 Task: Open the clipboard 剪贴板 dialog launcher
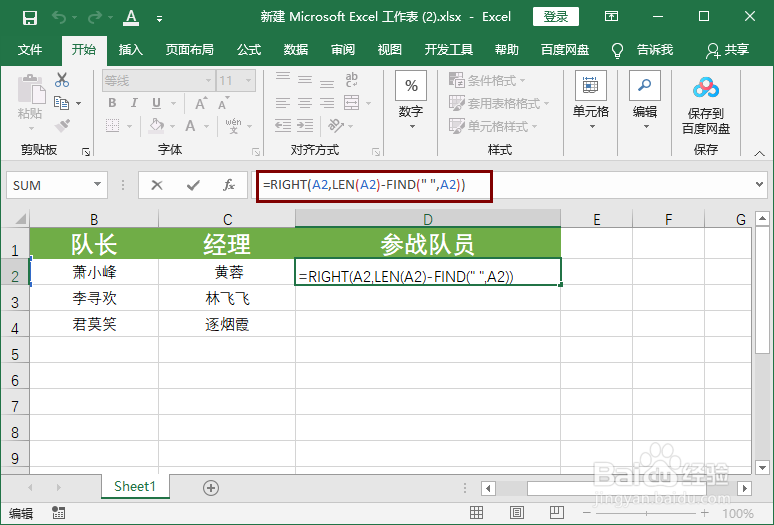[86, 152]
